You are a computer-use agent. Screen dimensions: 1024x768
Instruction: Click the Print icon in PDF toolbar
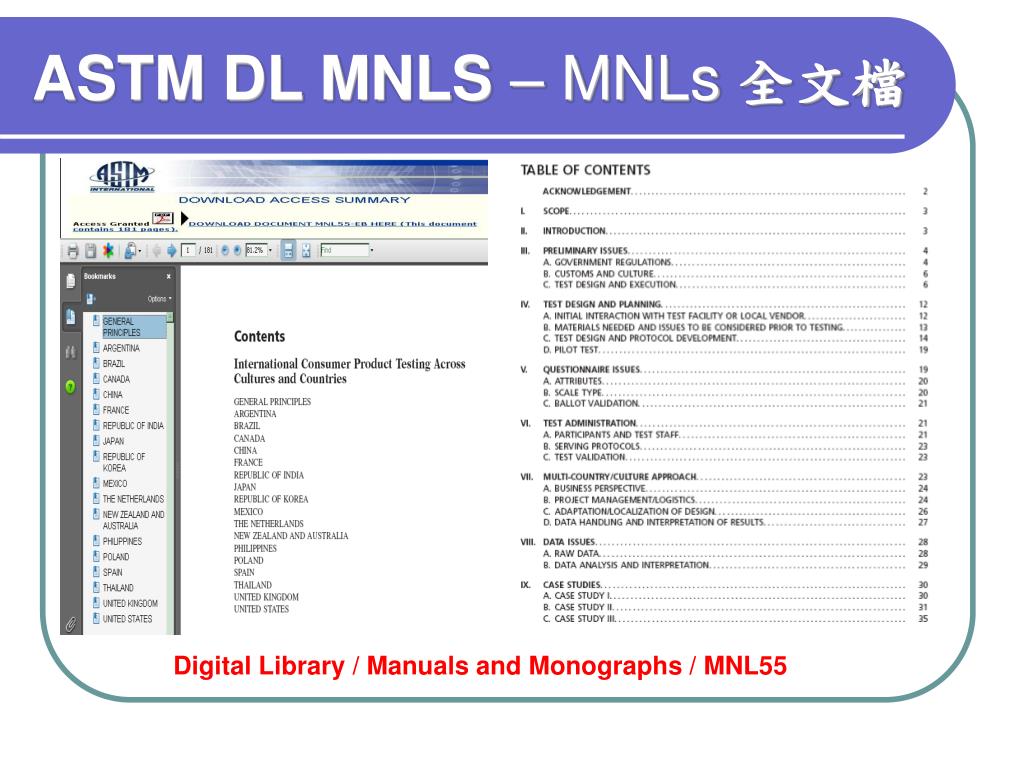(x=72, y=251)
